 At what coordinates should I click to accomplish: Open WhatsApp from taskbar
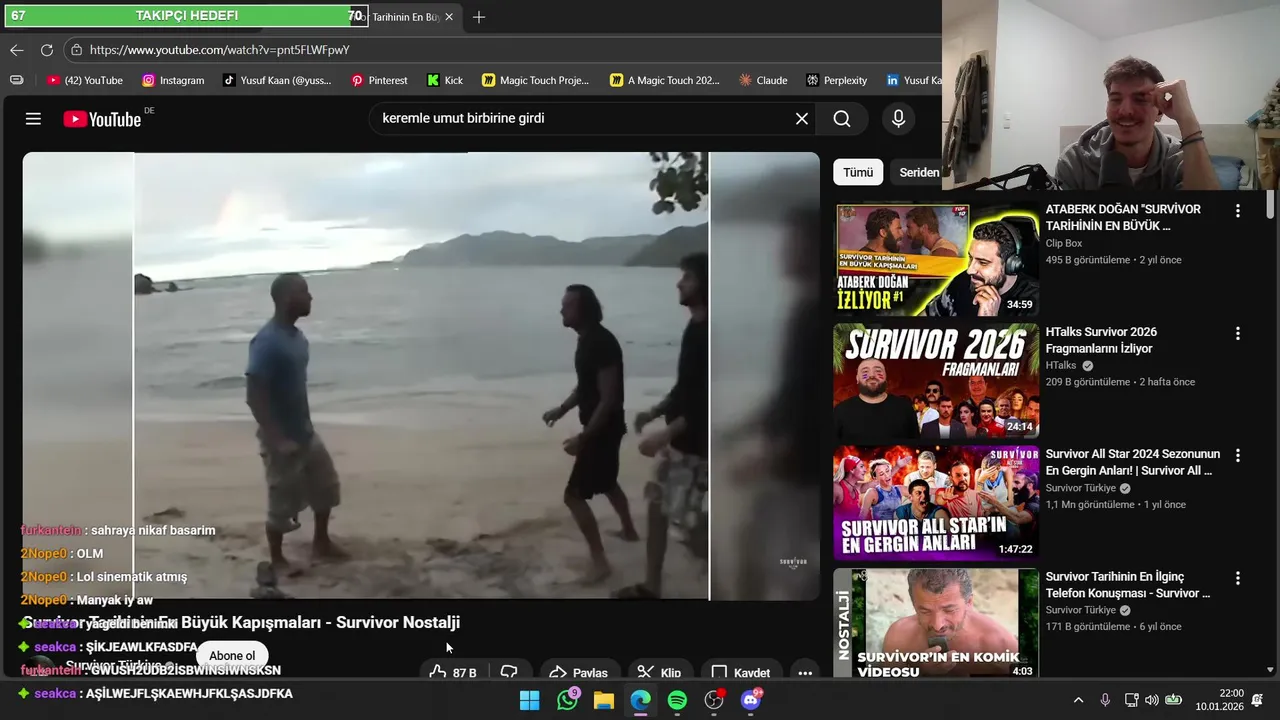tap(567, 700)
